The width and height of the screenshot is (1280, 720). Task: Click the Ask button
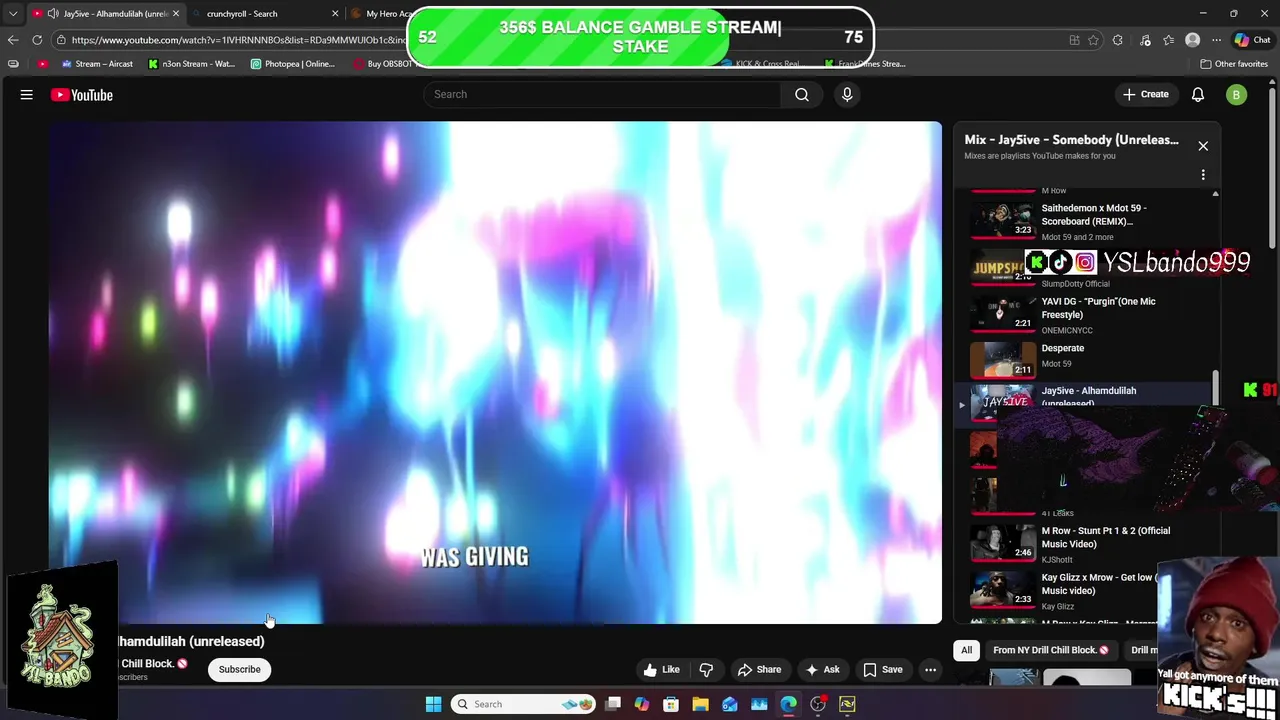click(822, 670)
